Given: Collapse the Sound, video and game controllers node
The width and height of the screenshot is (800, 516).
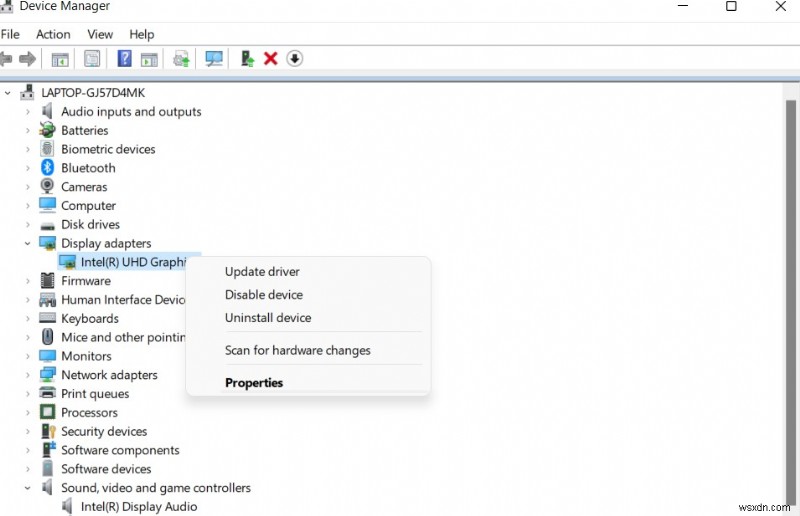Looking at the screenshot, I should click(x=28, y=488).
